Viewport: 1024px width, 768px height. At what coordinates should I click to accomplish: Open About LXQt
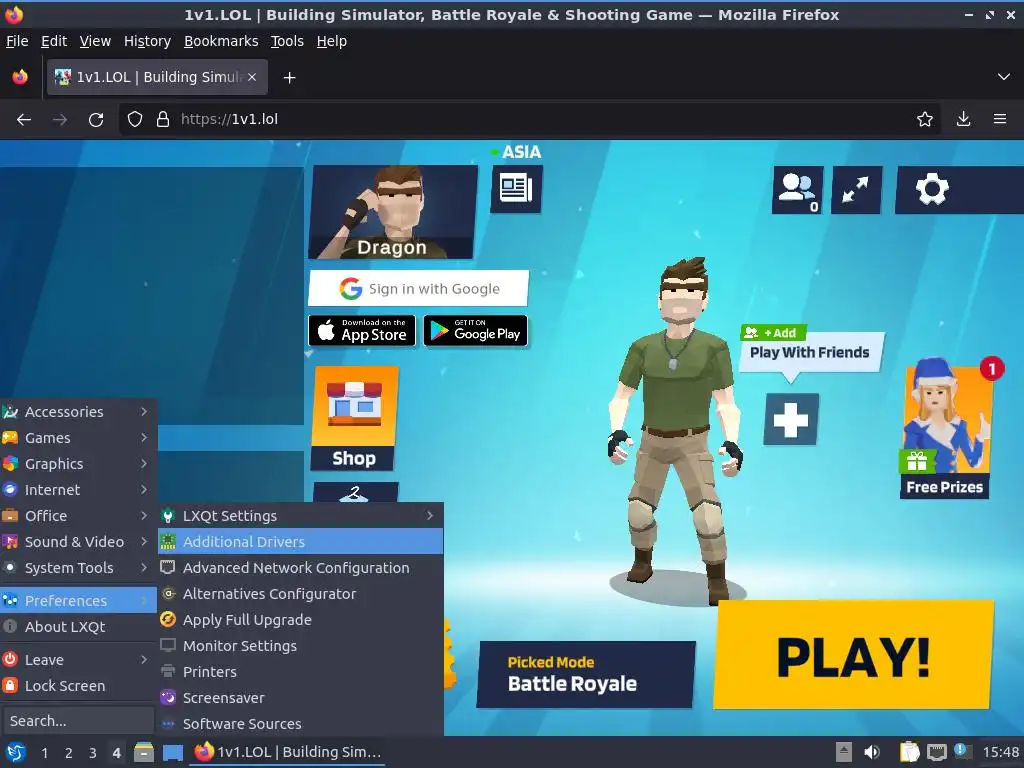pyautogui.click(x=78, y=627)
